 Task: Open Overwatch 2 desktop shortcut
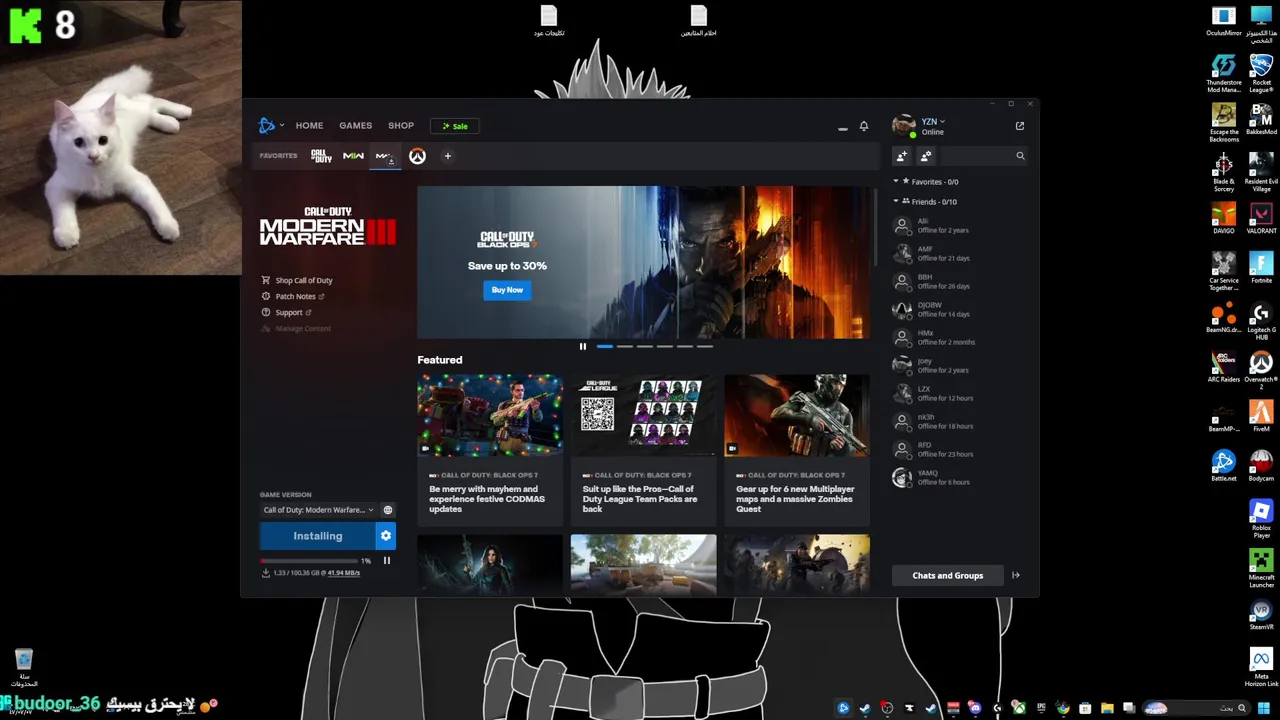click(x=1261, y=369)
